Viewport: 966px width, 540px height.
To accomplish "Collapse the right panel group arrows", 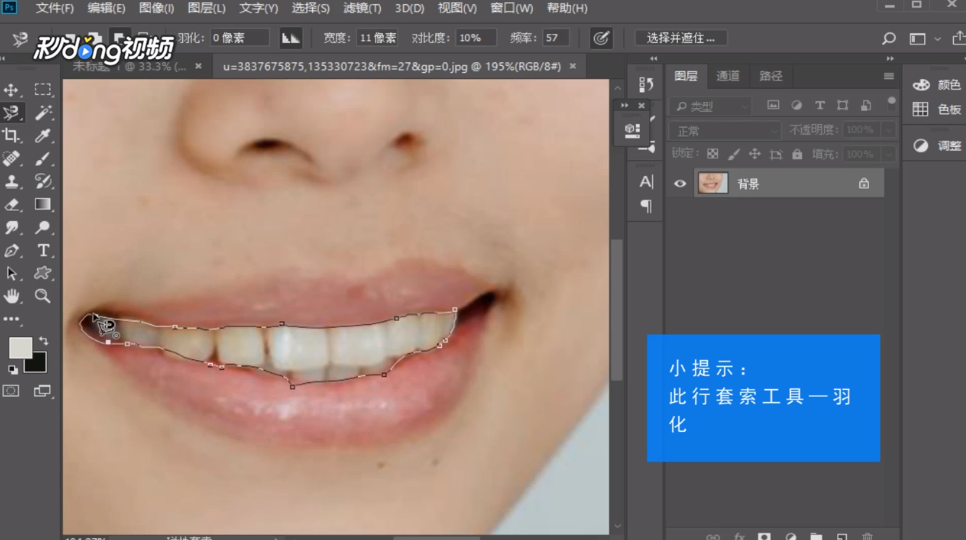I will coord(890,58).
